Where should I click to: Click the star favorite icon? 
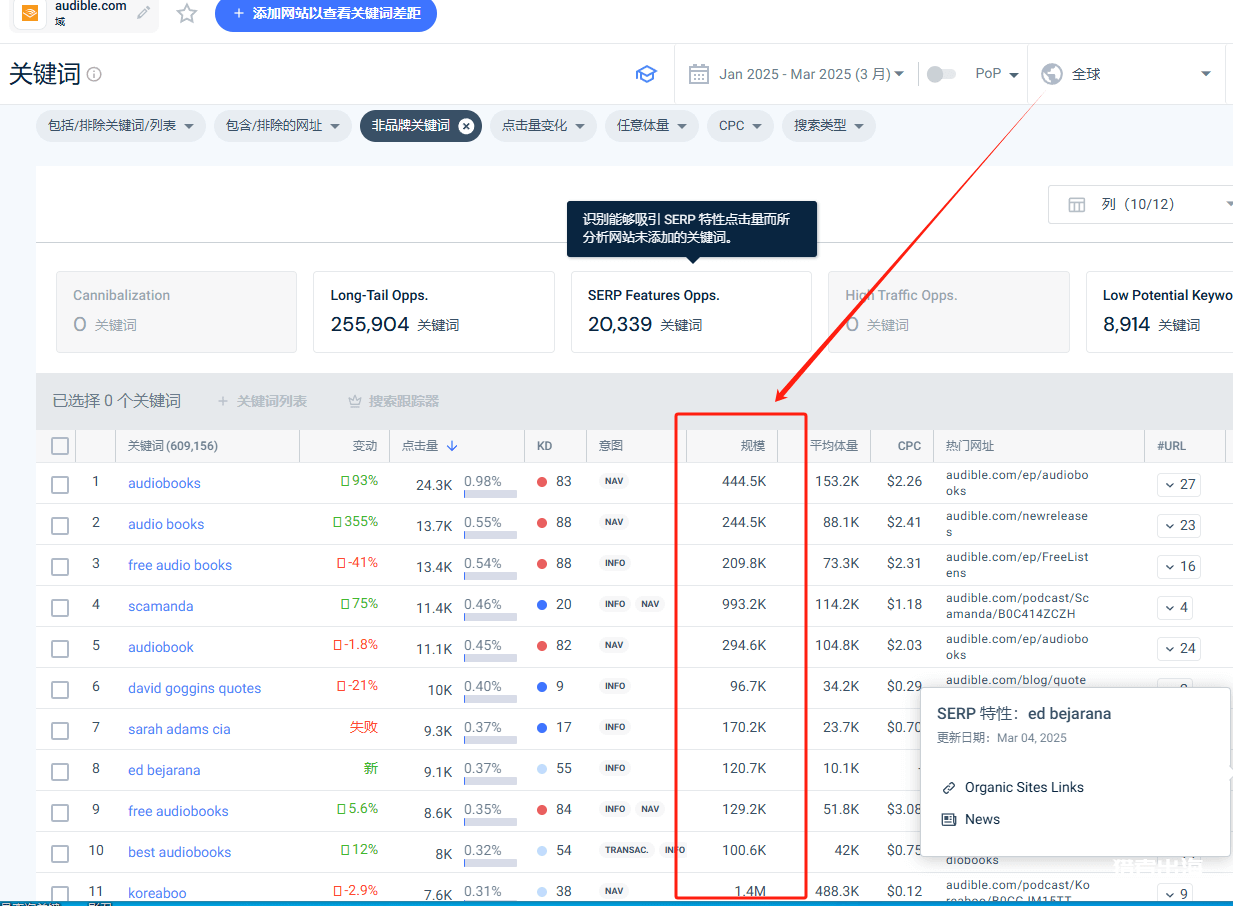pos(186,13)
